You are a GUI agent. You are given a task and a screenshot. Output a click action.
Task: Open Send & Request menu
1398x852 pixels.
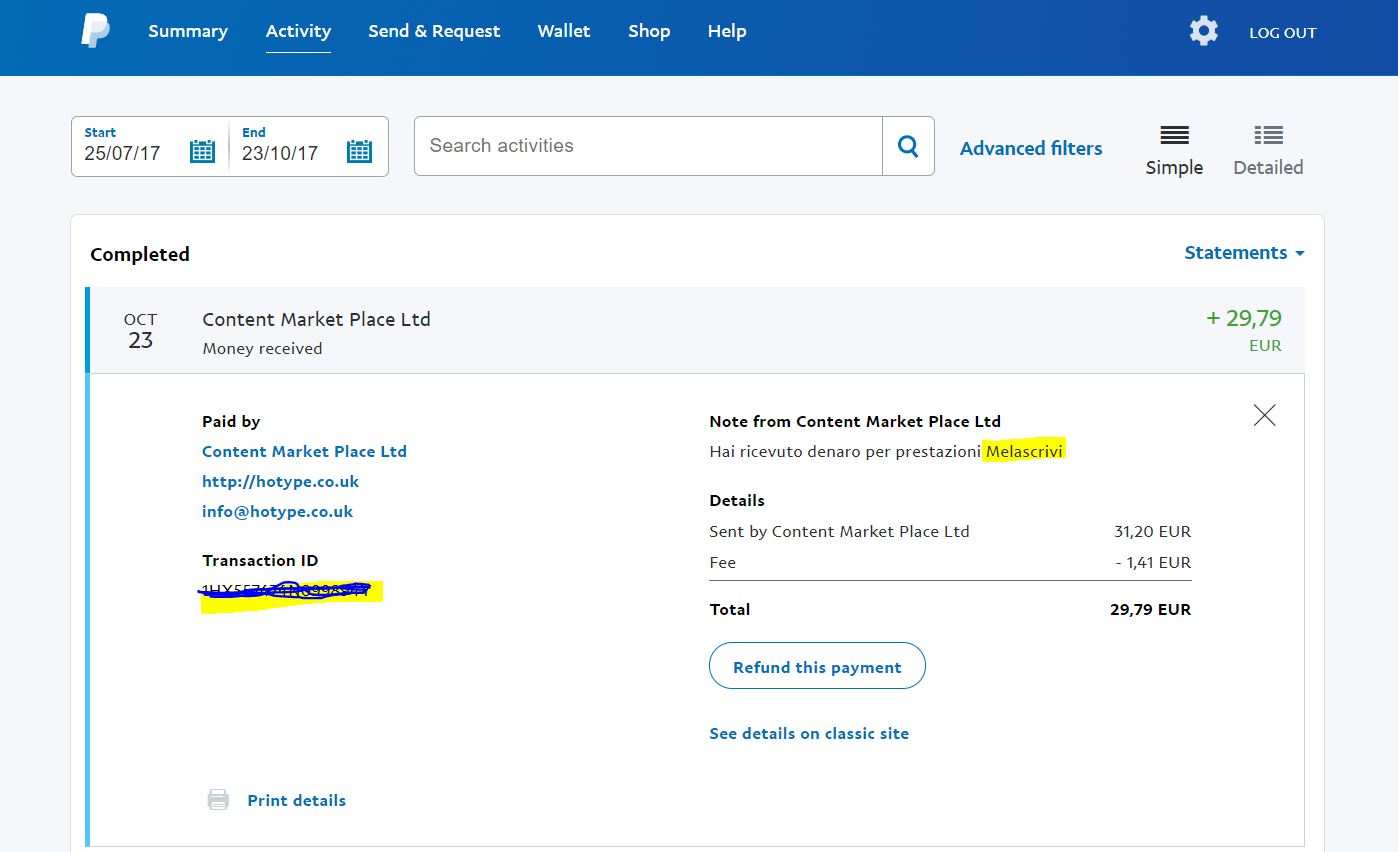point(434,31)
